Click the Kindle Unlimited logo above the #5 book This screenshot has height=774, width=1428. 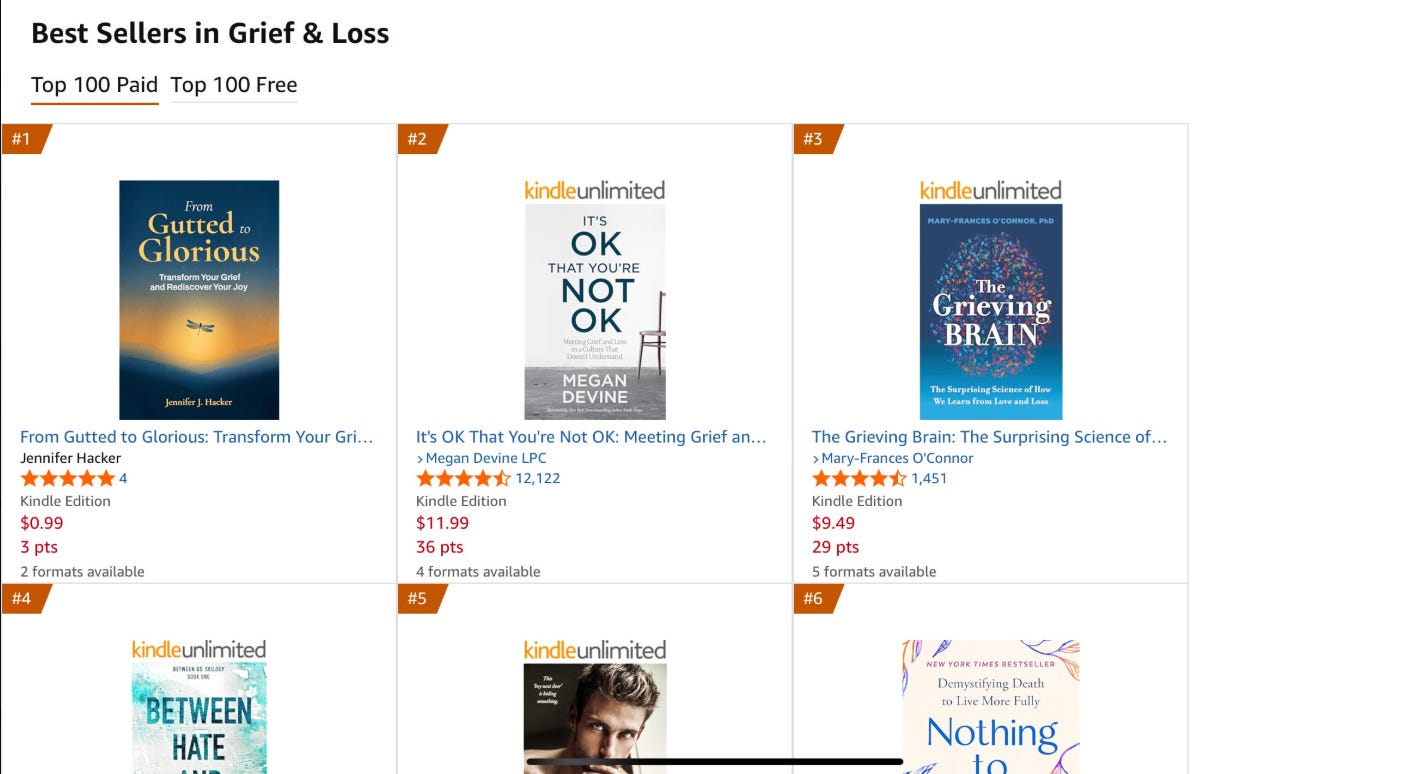594,649
